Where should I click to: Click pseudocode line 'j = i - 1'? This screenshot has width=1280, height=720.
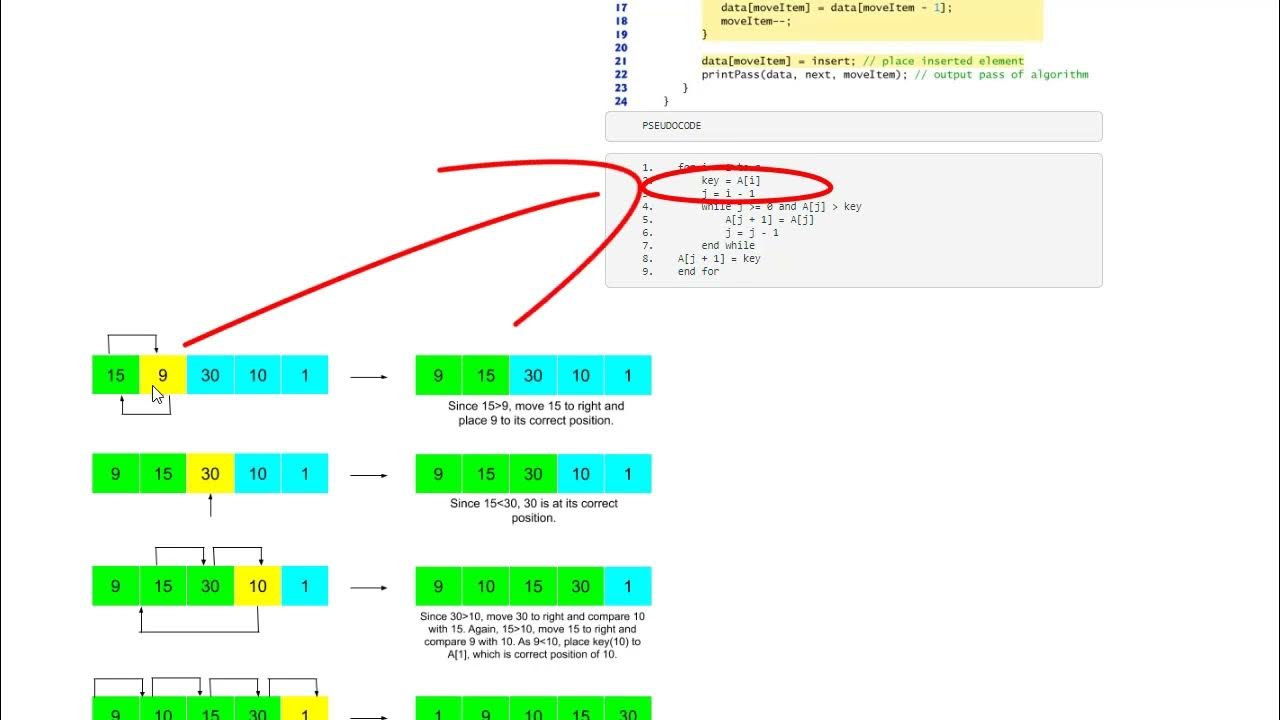click(728, 194)
